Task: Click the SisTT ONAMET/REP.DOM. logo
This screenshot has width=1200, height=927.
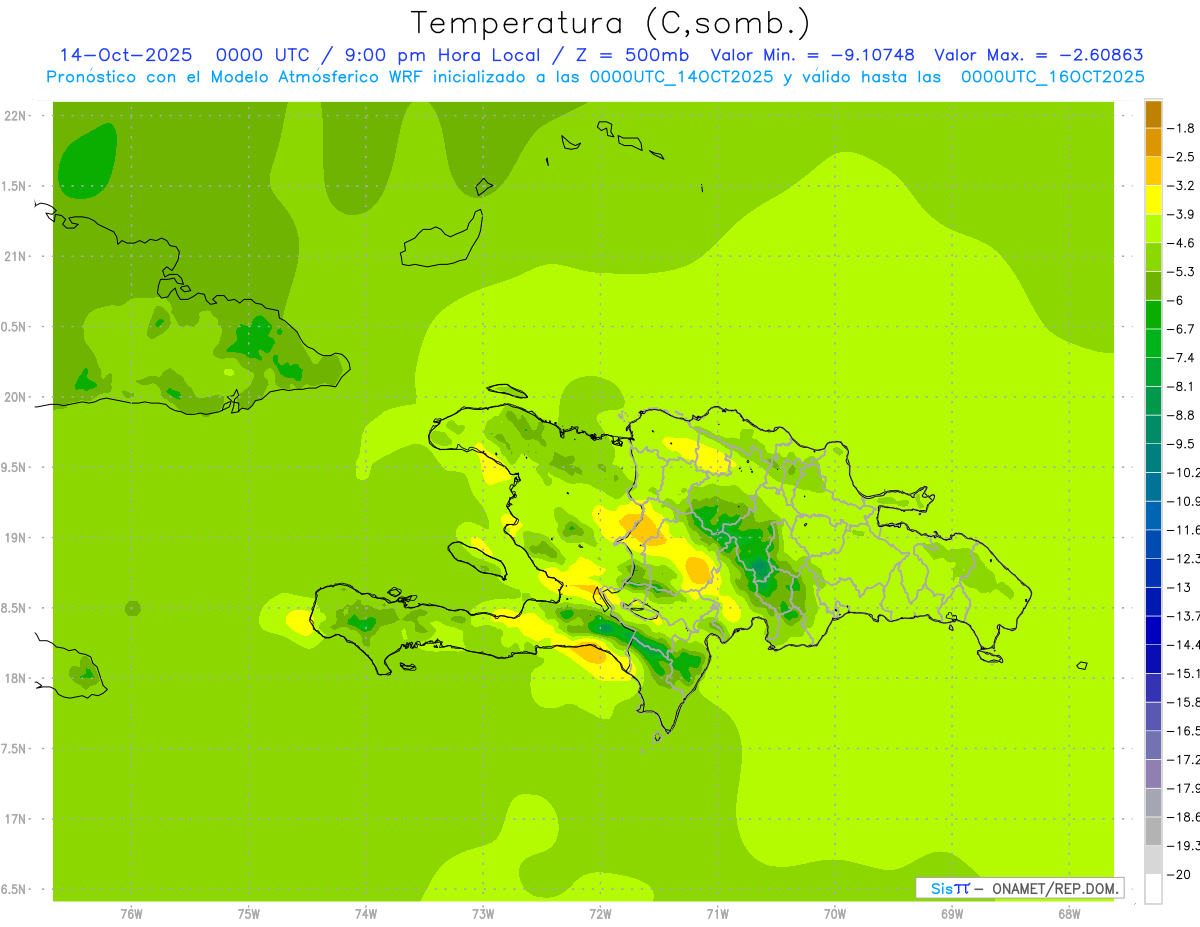Action: tap(1019, 888)
